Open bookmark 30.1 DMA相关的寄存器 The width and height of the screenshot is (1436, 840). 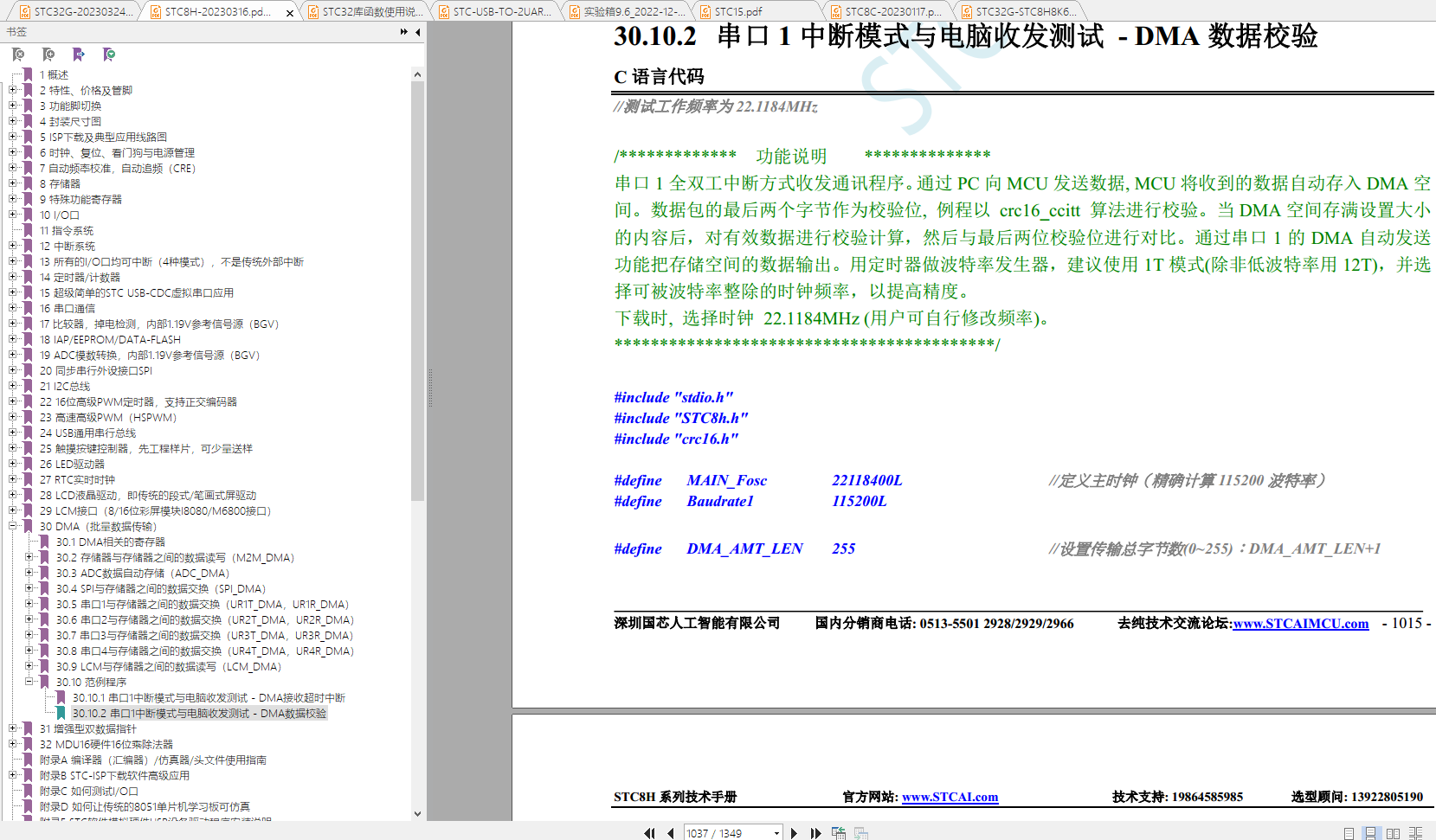tap(110, 542)
